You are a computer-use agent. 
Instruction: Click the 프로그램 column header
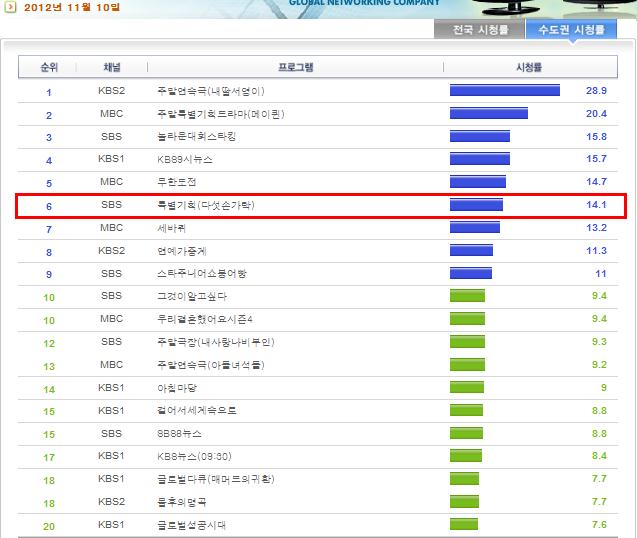point(295,67)
